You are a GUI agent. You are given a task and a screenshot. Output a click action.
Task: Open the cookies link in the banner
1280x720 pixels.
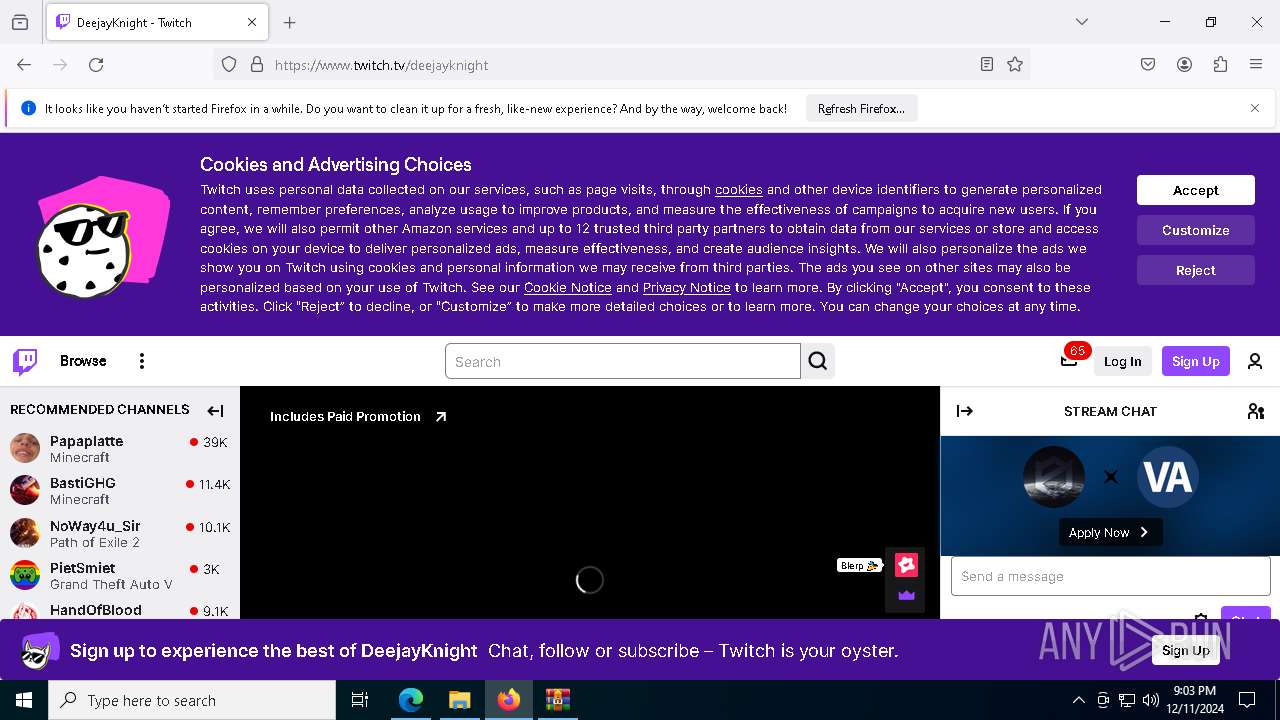739,189
